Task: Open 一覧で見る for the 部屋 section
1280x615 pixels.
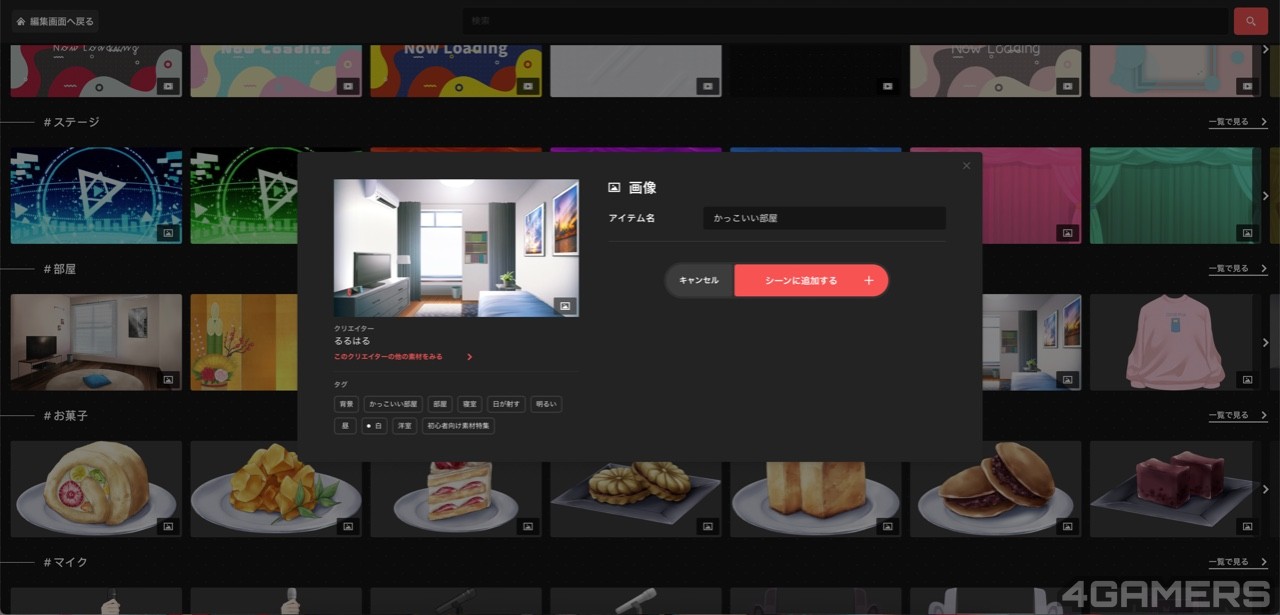Action: pyautogui.click(x=1238, y=269)
